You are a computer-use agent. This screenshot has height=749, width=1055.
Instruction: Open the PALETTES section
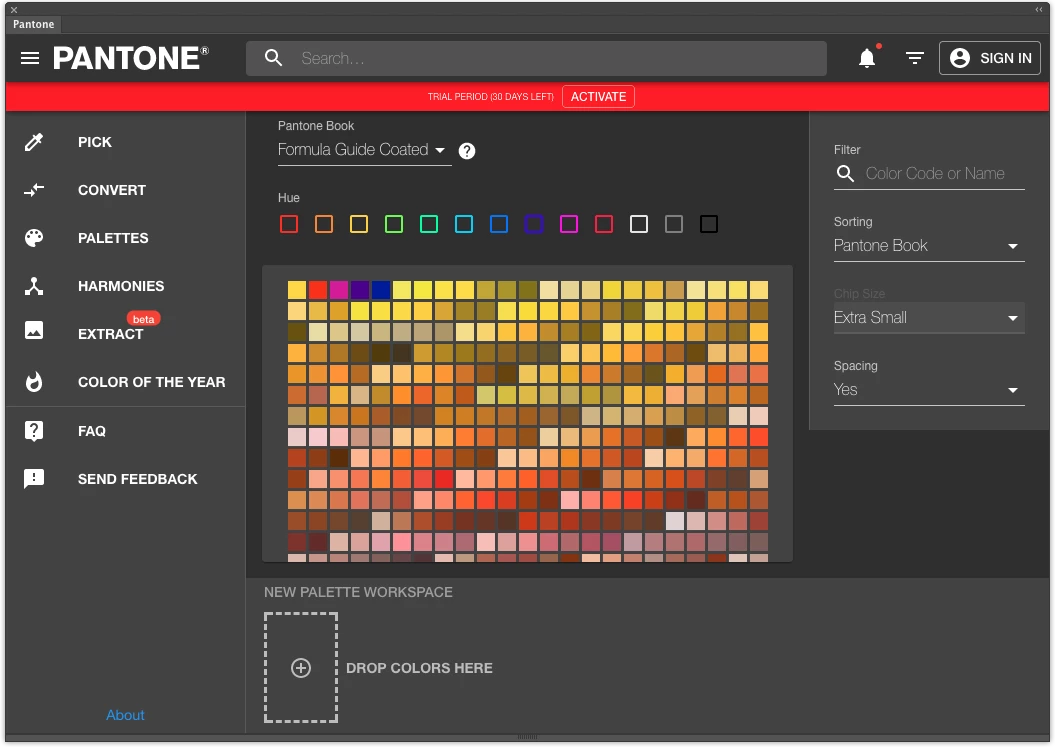(x=113, y=238)
